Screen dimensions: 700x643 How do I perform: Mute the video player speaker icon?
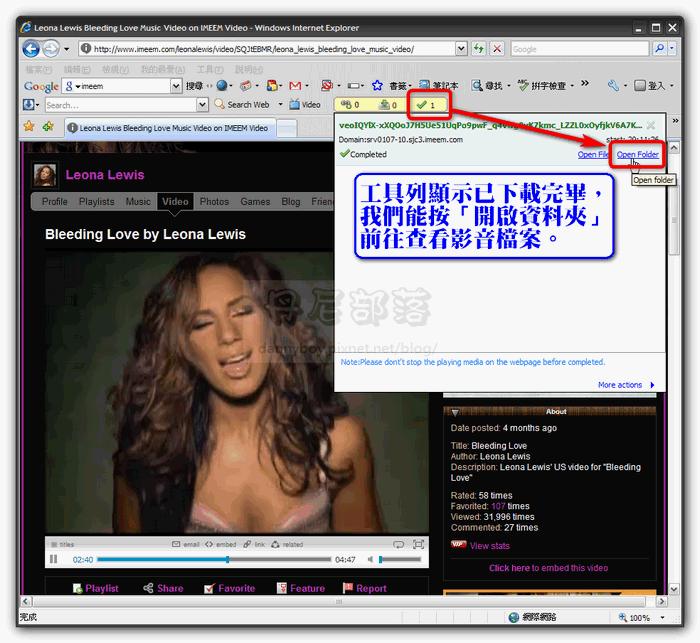point(370,559)
